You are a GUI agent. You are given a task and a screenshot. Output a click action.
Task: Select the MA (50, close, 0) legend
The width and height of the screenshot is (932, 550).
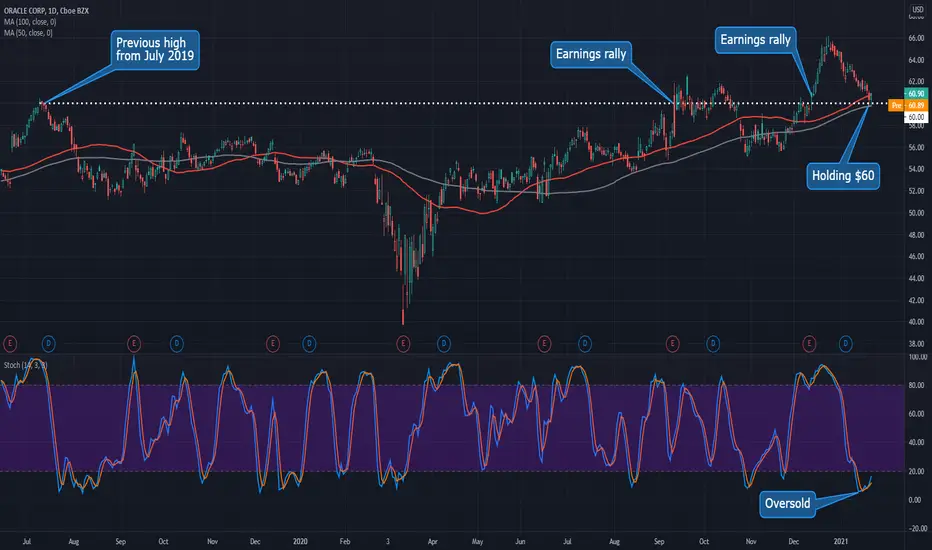tap(28, 33)
